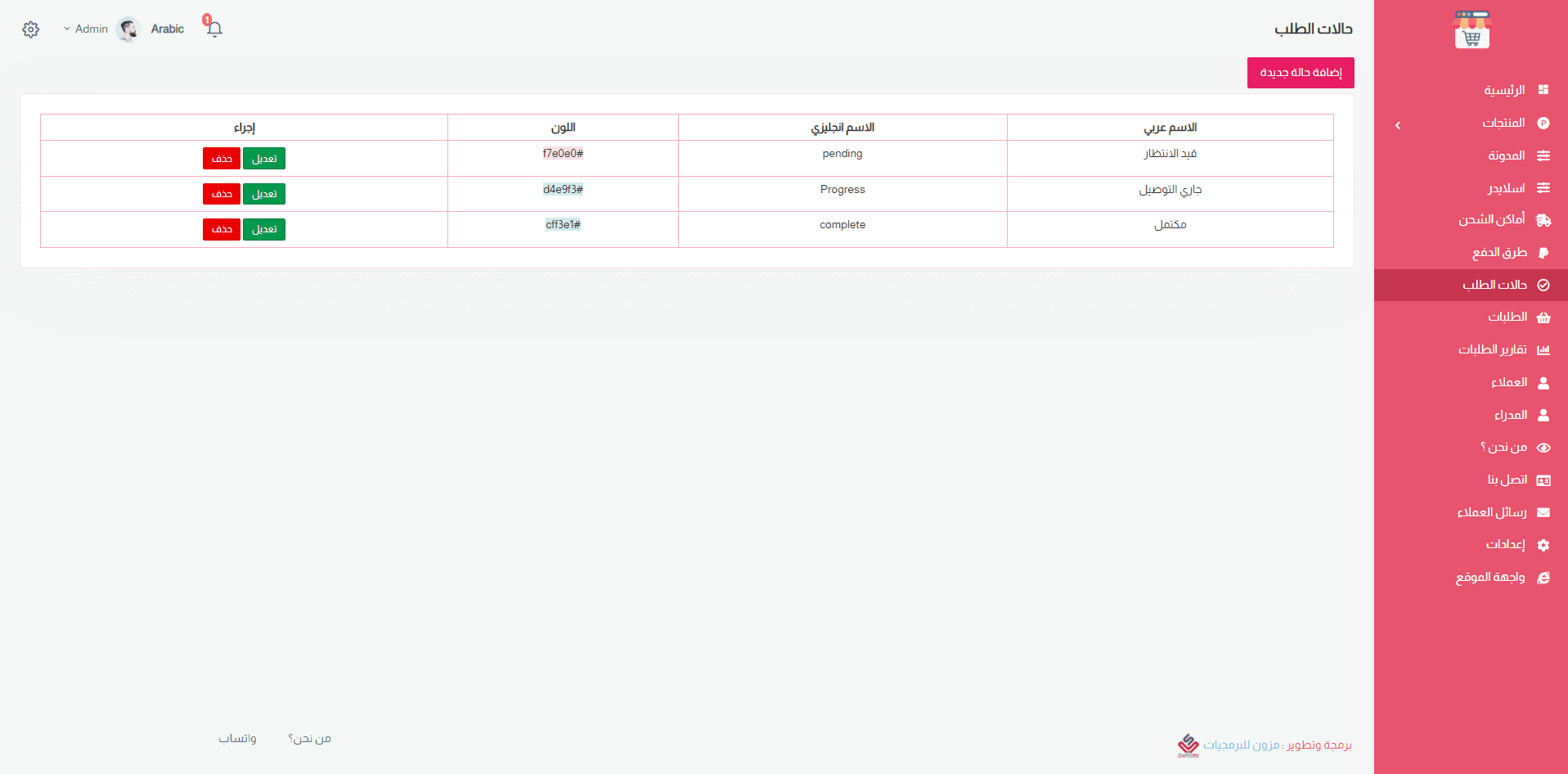Viewport: 1568px width, 774px height.
Task: Delete the complete status row
Action: coord(222,230)
